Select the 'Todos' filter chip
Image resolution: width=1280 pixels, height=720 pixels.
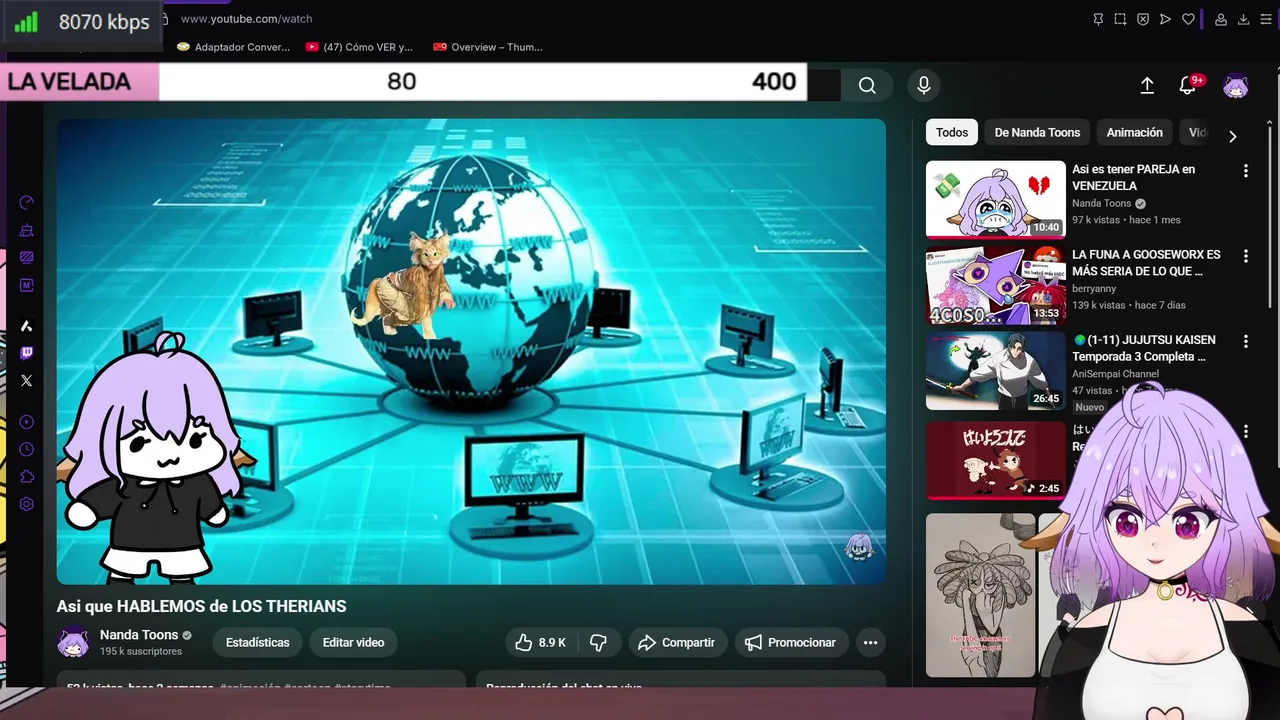952,132
